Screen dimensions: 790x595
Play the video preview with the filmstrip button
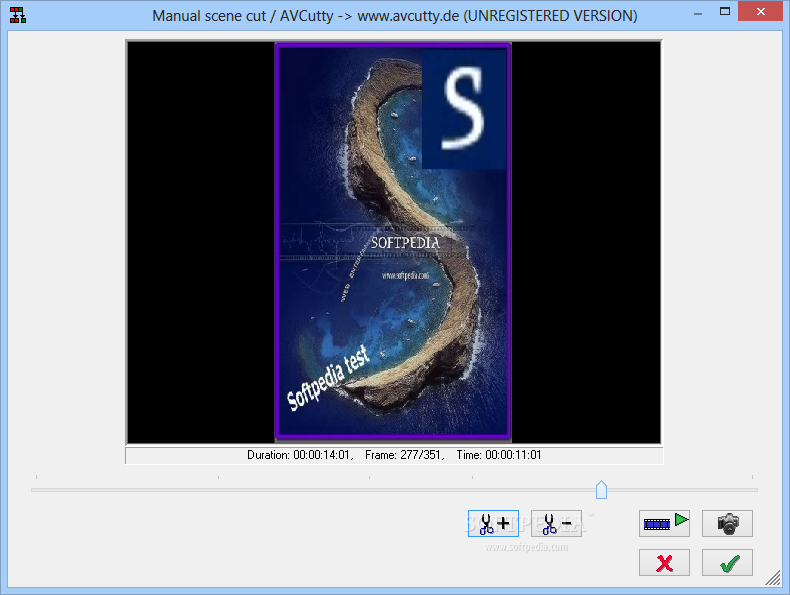click(665, 523)
